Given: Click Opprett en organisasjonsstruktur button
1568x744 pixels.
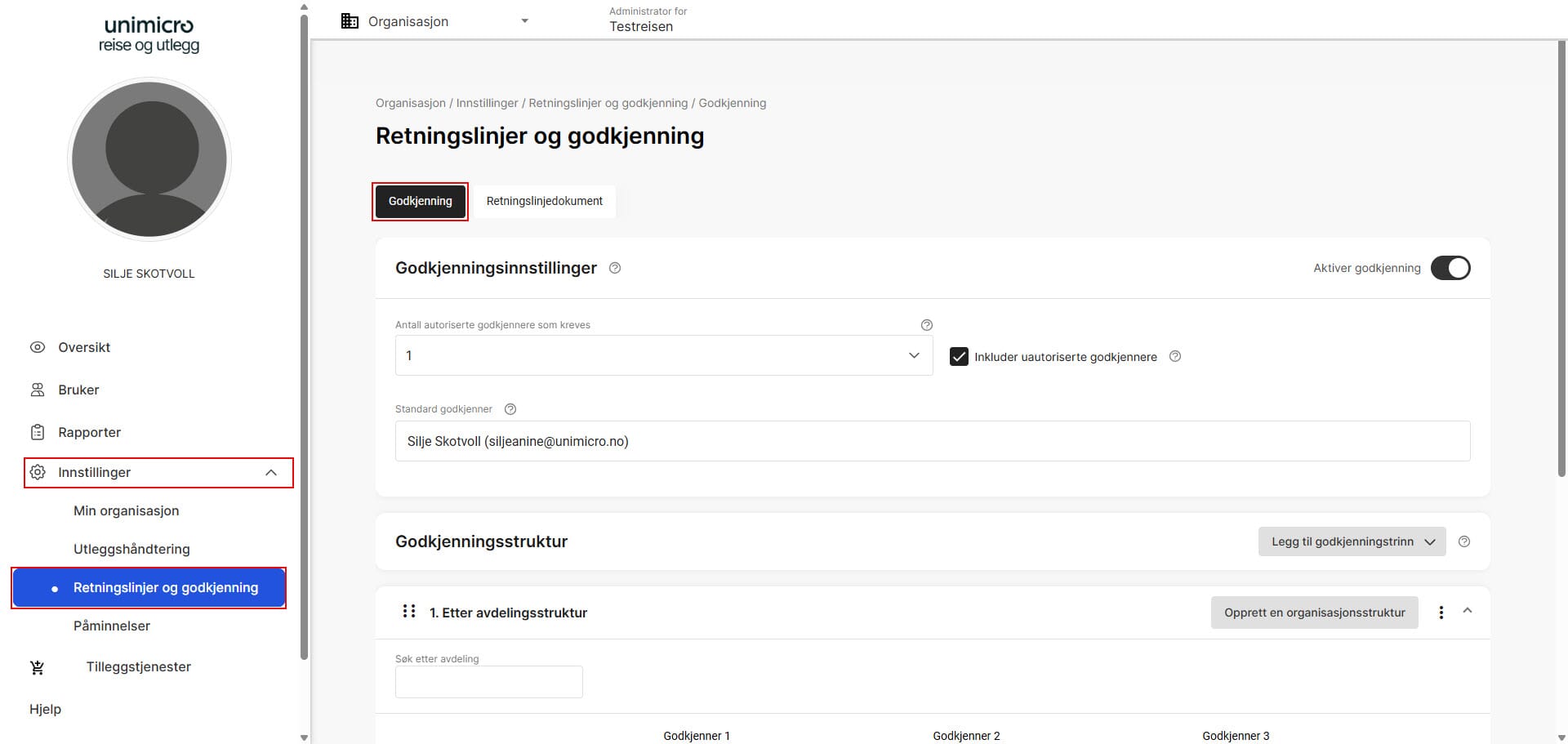Looking at the screenshot, I should 1314,612.
